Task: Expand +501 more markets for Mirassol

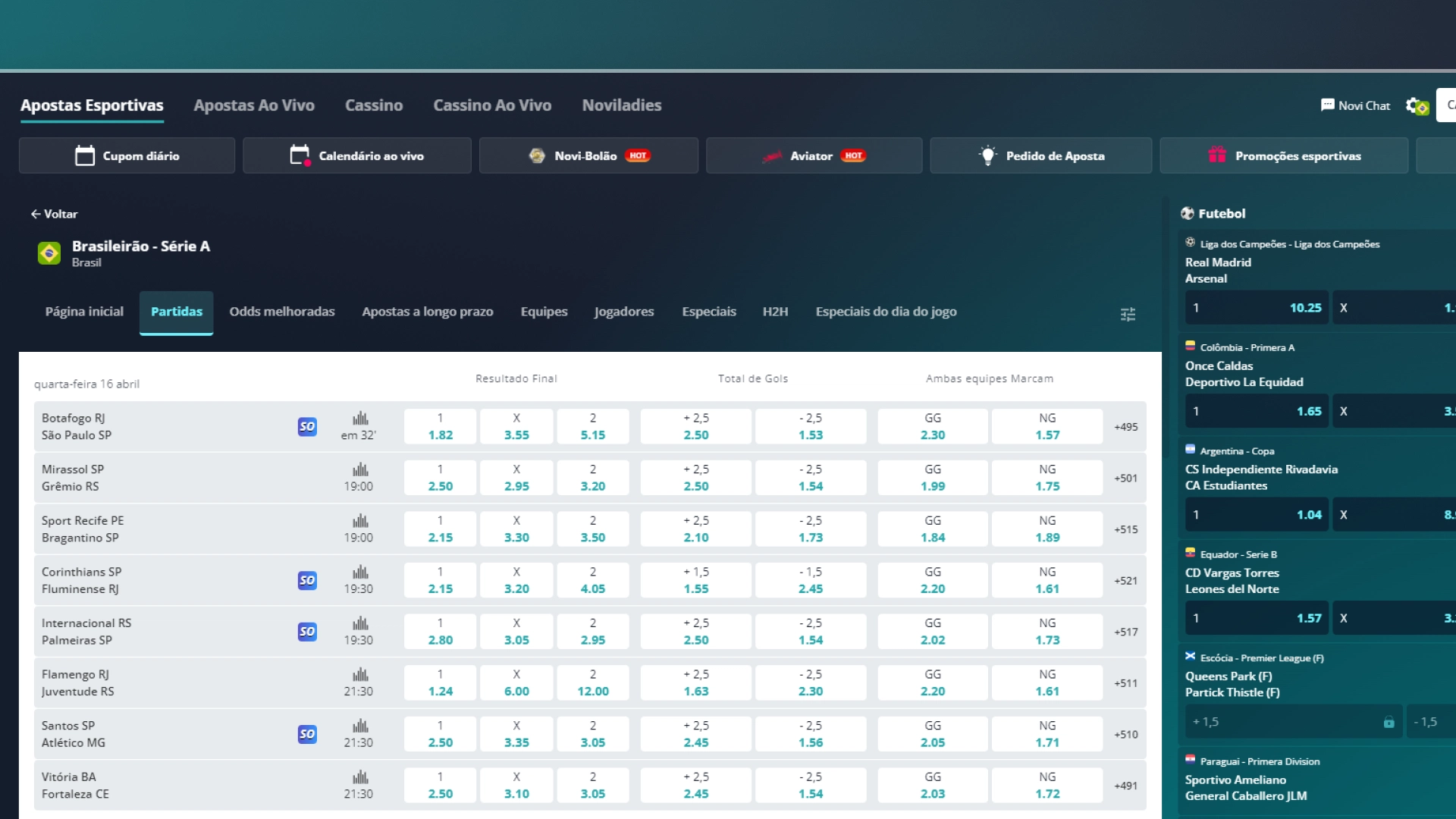Action: point(1126,479)
